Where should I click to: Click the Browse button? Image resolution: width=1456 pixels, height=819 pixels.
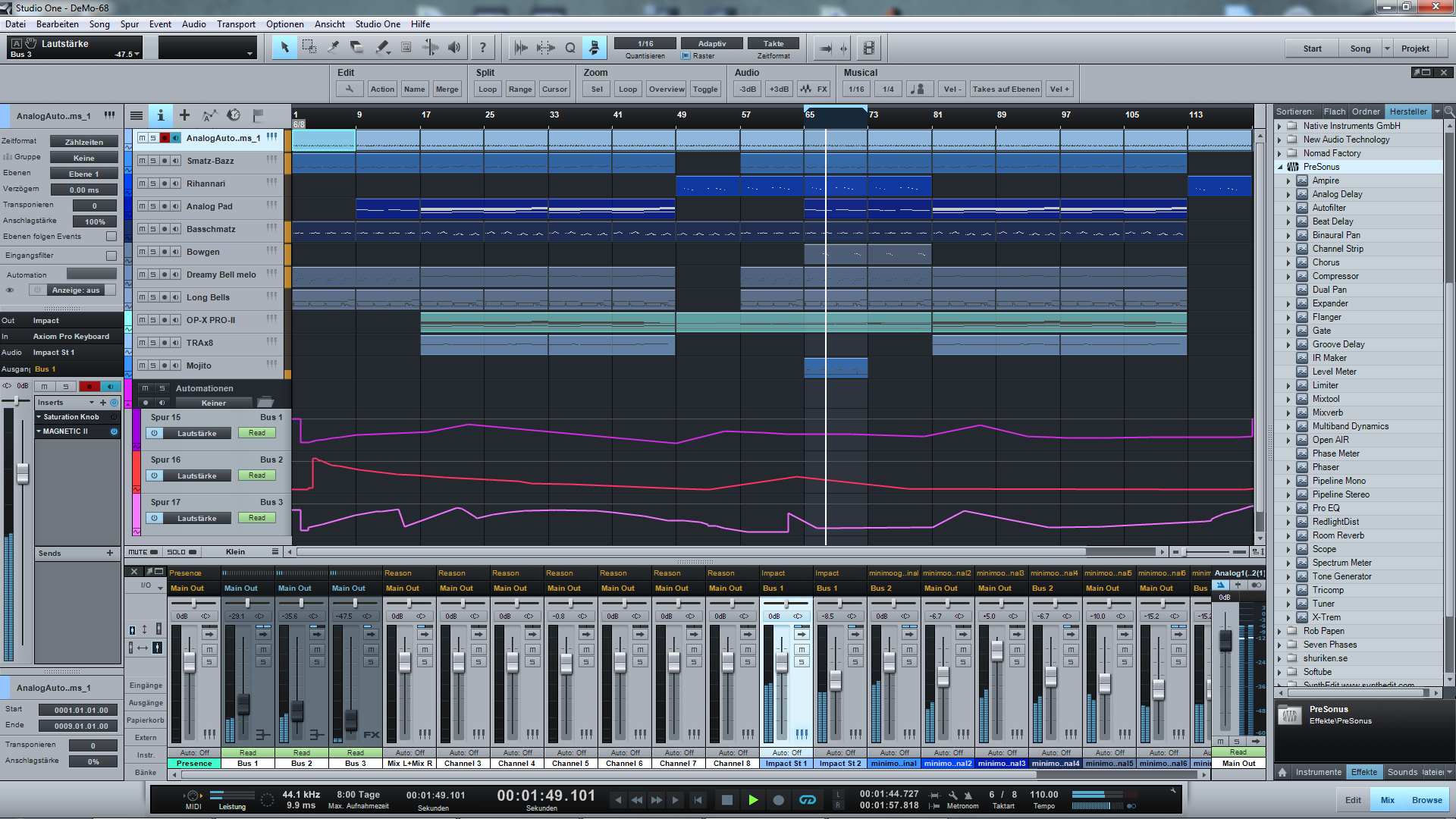(x=1426, y=800)
